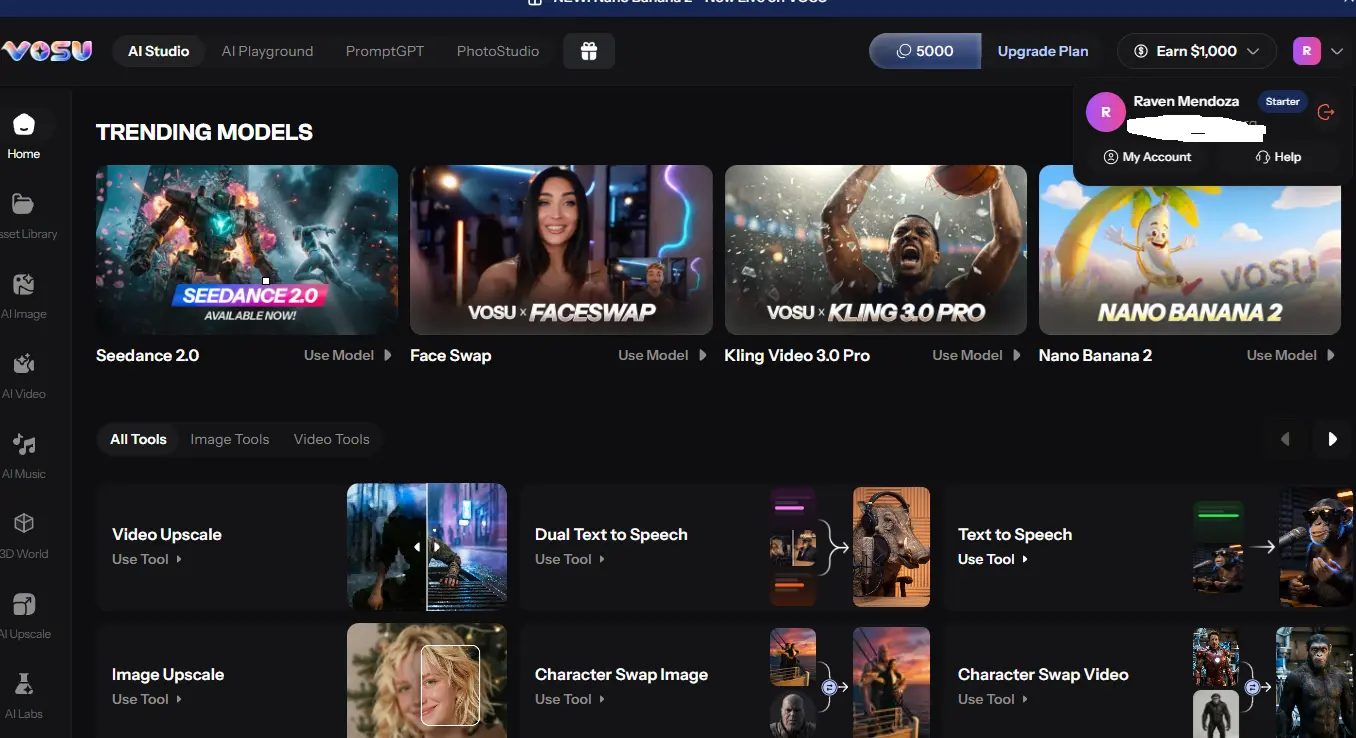
Task: Go to Home in the sidebar
Action: click(24, 135)
